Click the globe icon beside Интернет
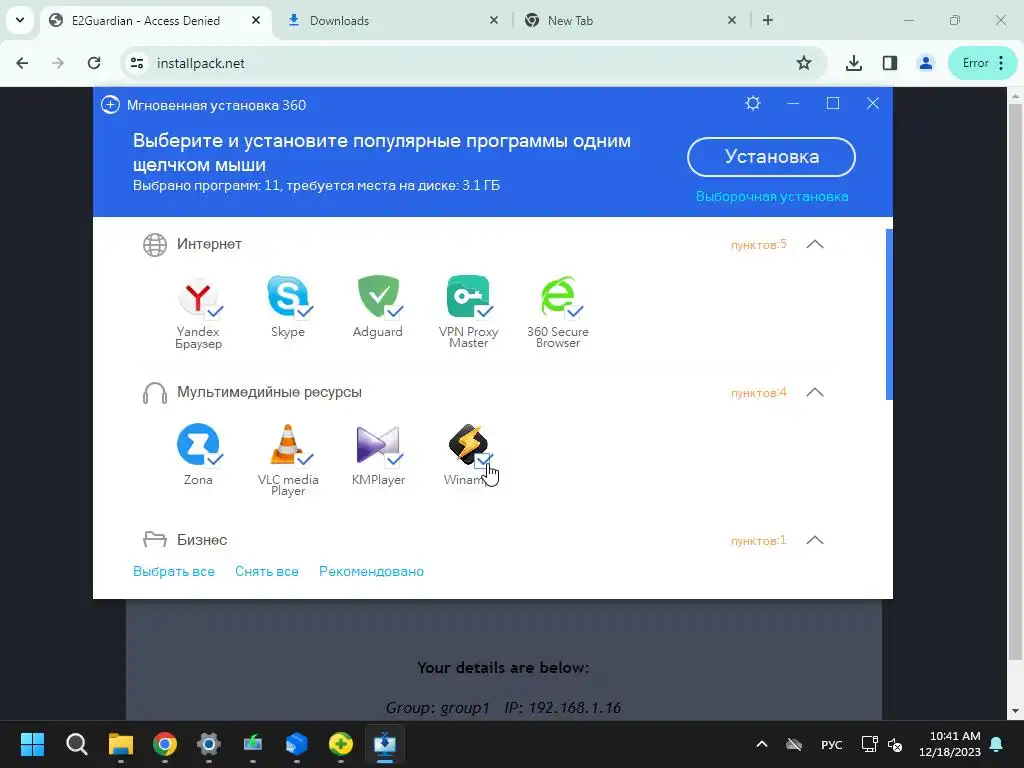Viewport: 1024px width, 768px height. pyautogui.click(x=155, y=245)
